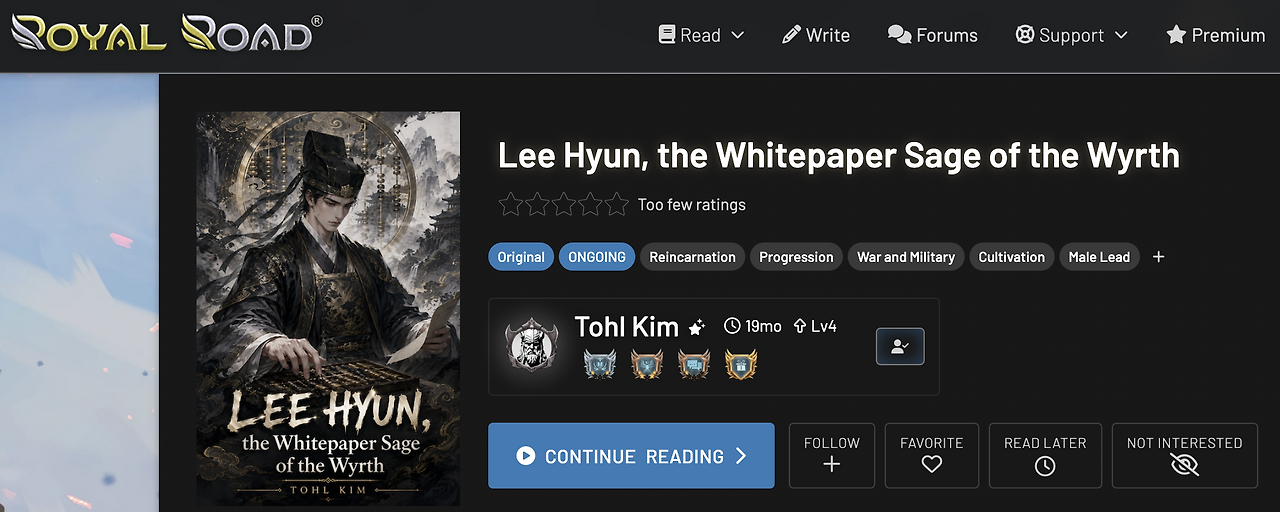The width and height of the screenshot is (1280, 512).
Task: Click the chat bubbles icon beside Forums
Action: pyautogui.click(x=899, y=35)
